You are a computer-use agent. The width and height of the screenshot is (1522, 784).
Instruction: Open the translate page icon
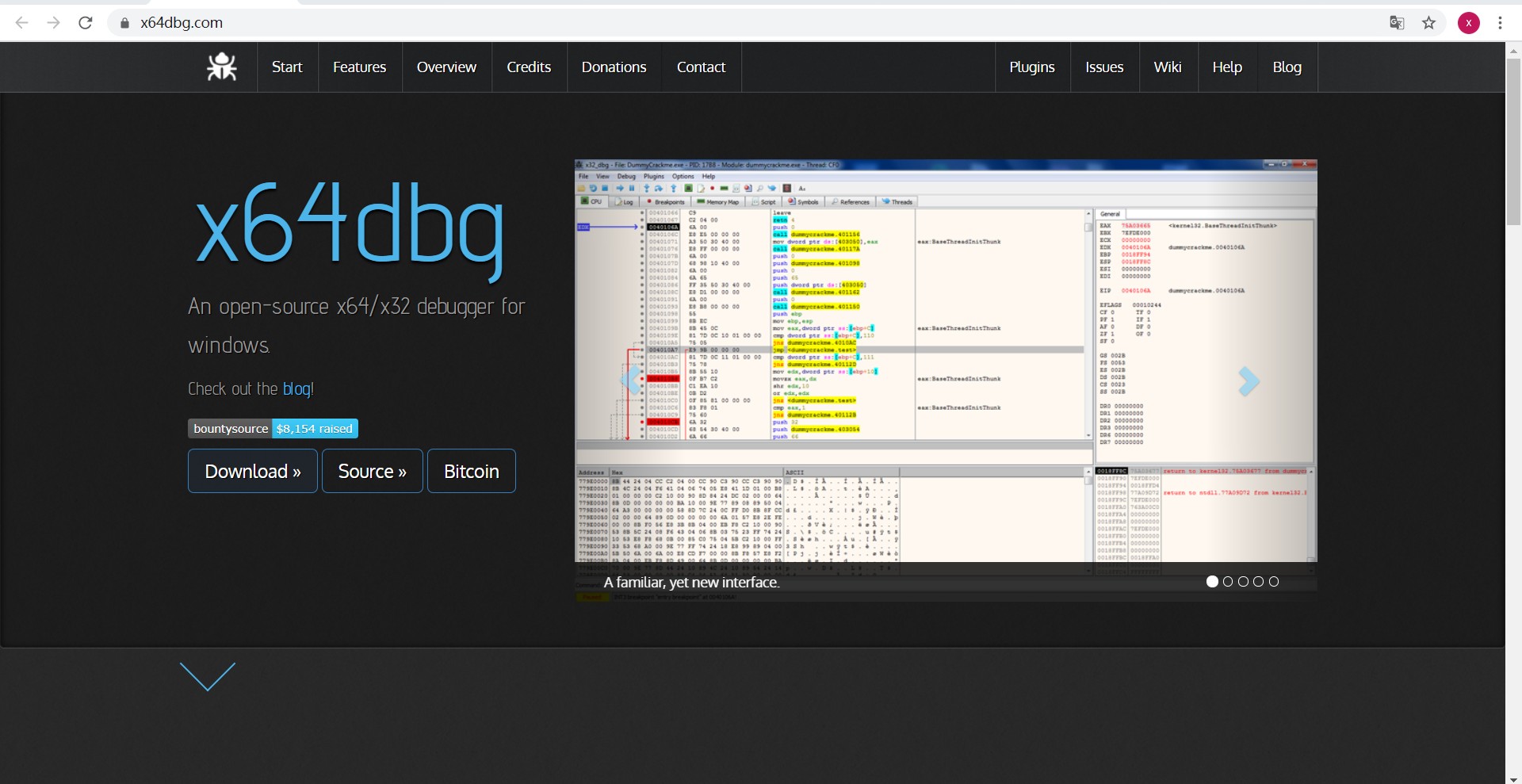1397,23
